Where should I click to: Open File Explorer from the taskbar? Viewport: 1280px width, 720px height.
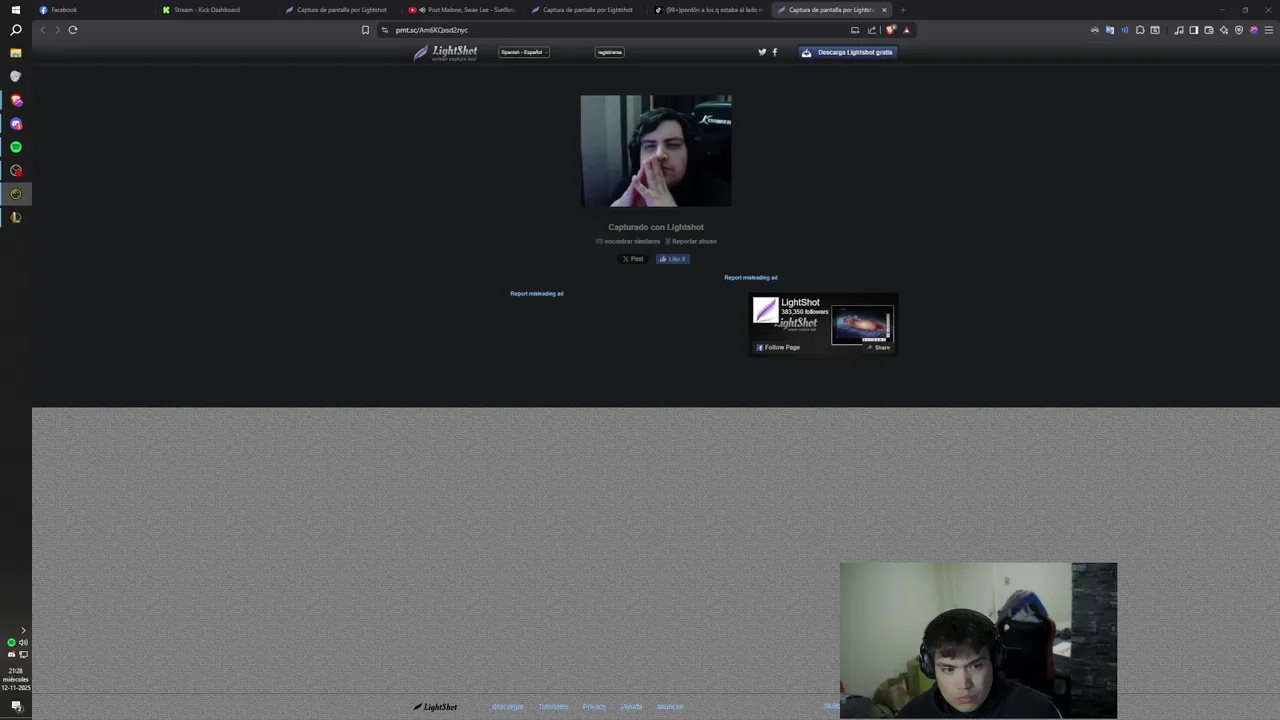(15, 53)
